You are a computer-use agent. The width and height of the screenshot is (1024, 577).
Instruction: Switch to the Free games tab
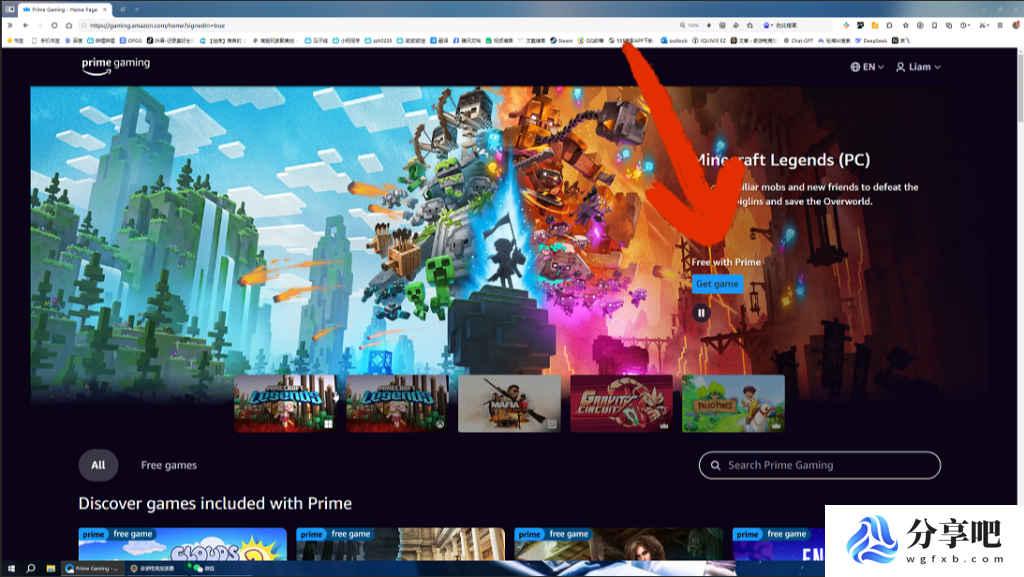[168, 465]
